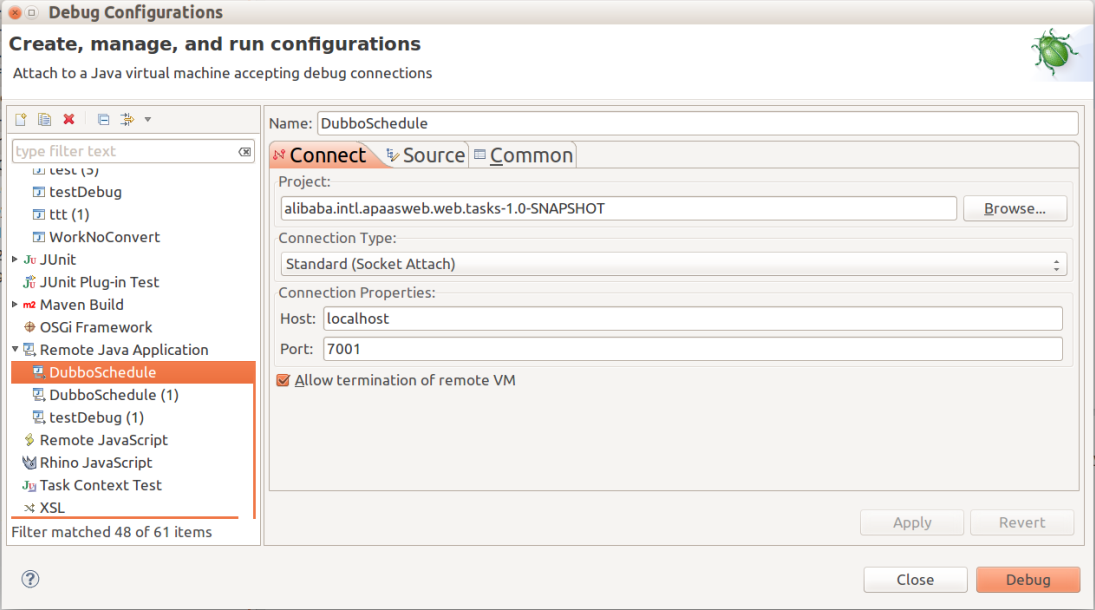Viewport: 1095px width, 610px height.
Task: Toggle Allow termination of remote VM
Action: 283,380
